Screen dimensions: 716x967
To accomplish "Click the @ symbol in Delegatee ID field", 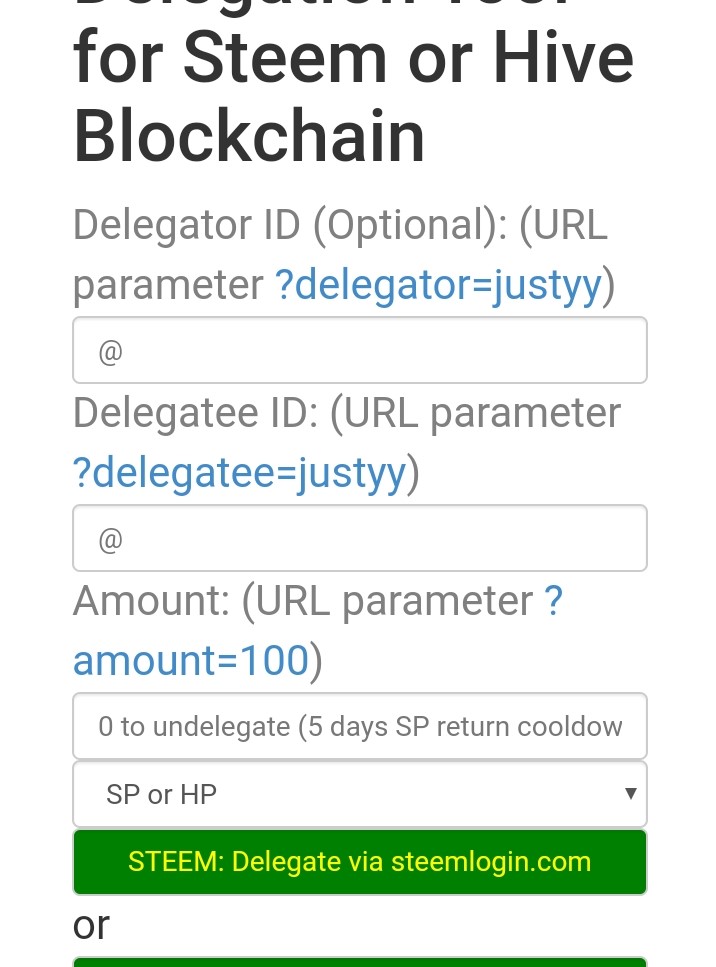I will pyautogui.click(x=110, y=540).
